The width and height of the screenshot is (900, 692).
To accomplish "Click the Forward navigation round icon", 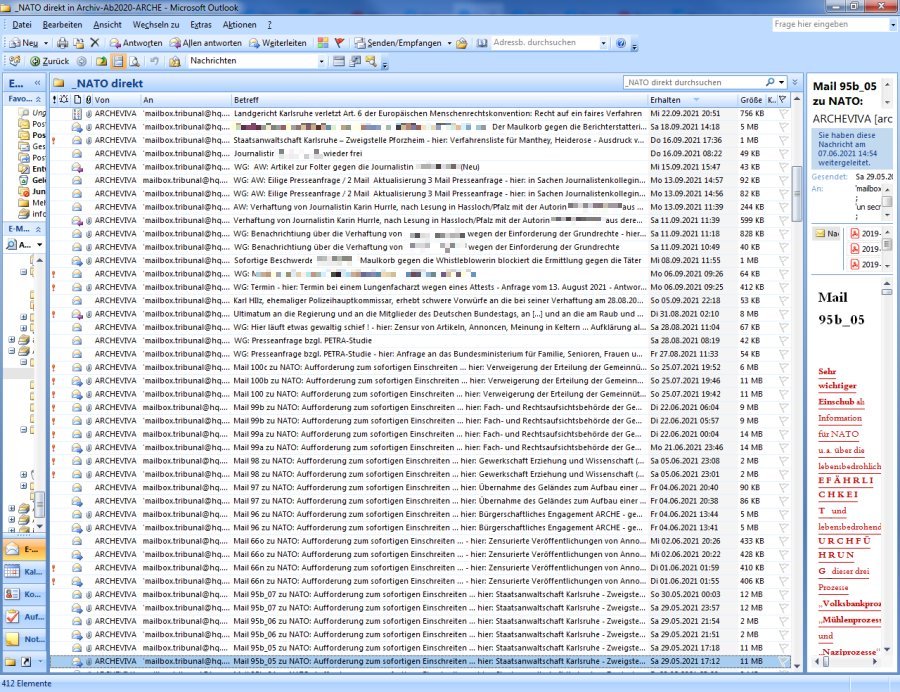I will tap(82, 61).
